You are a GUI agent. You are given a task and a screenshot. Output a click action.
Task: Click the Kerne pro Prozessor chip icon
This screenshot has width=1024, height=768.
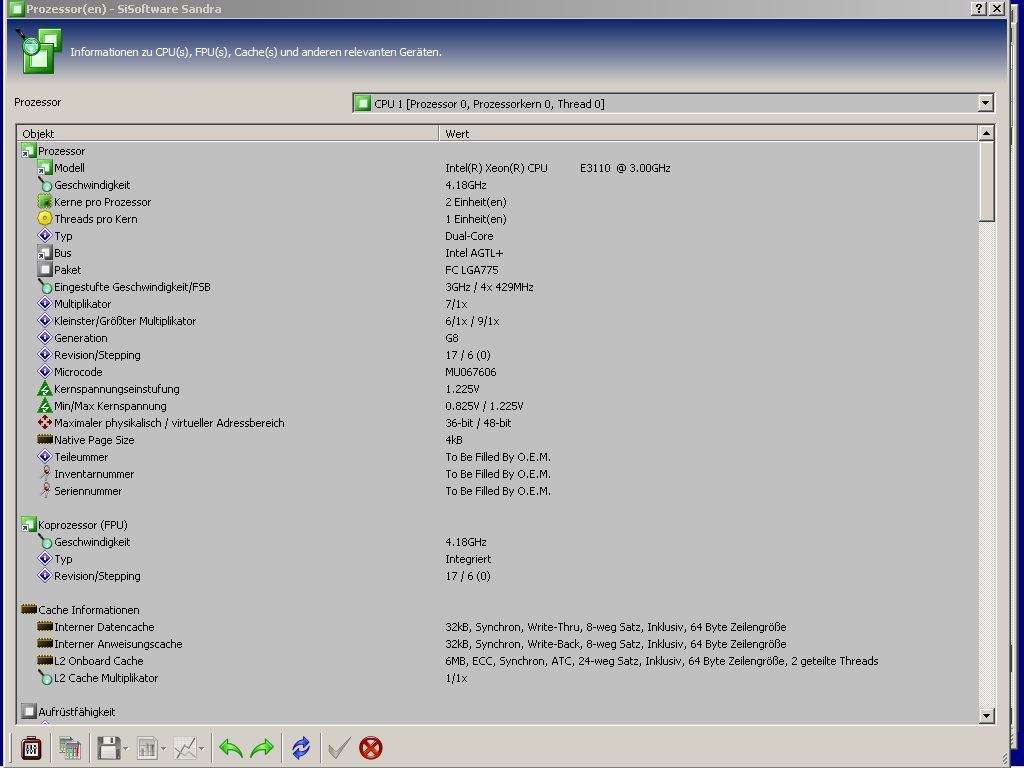[44, 202]
